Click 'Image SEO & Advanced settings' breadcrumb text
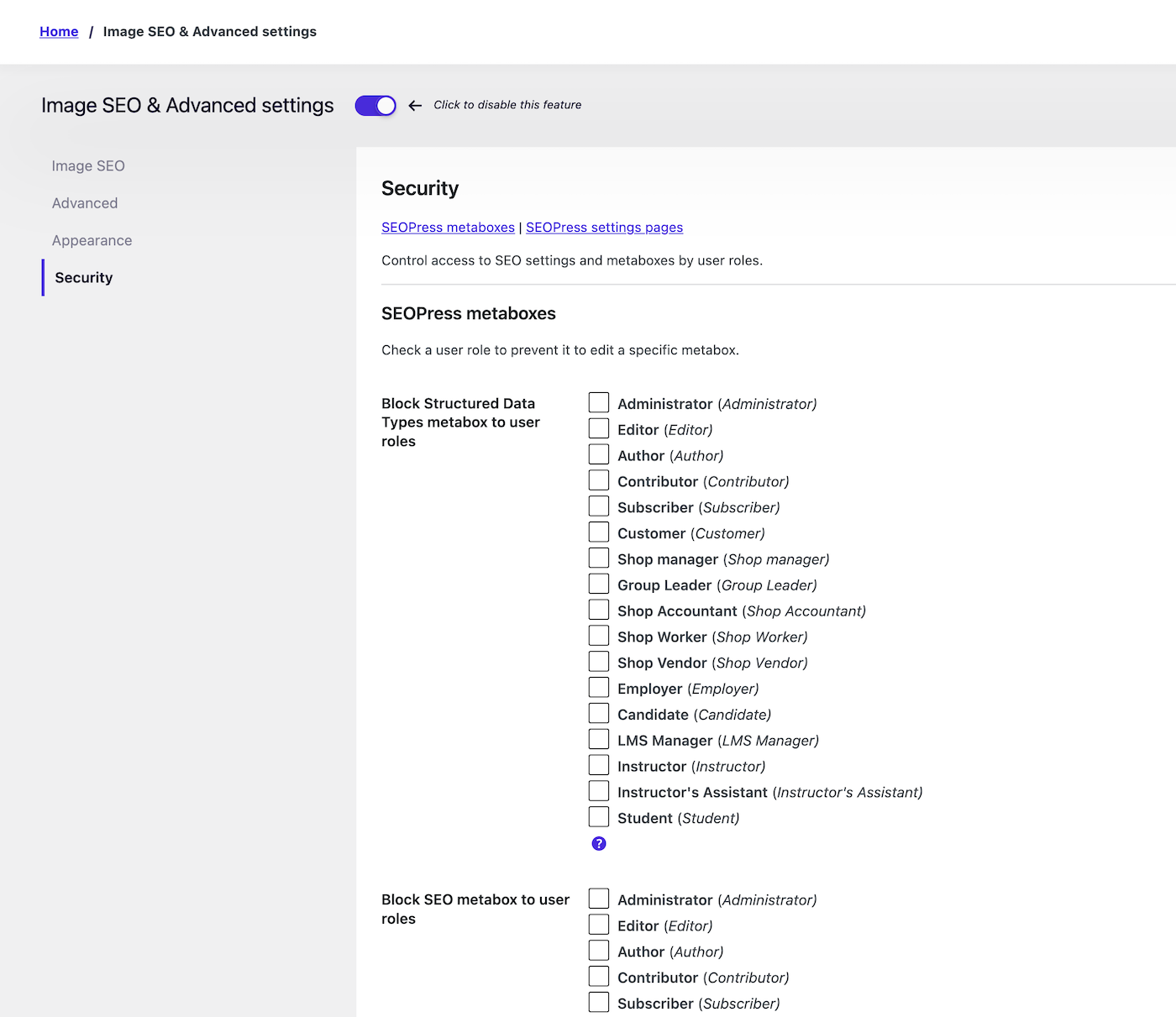 (x=210, y=32)
